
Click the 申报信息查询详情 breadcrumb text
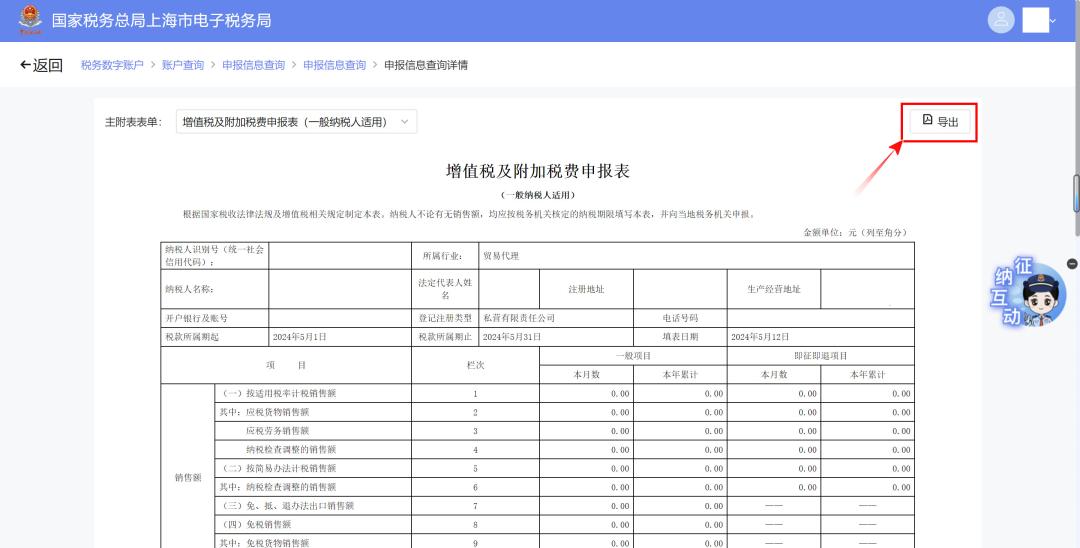(426, 66)
